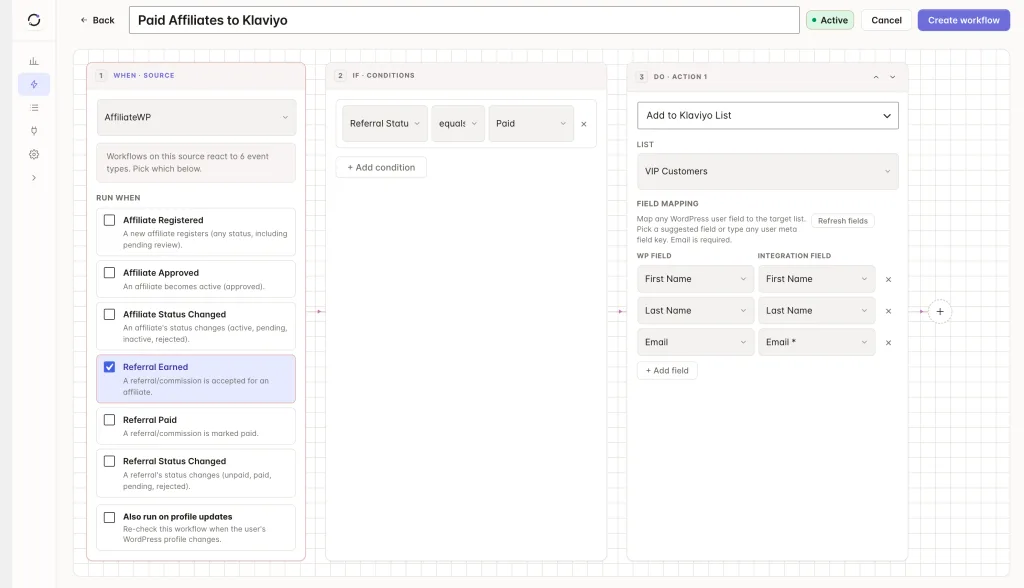Click the Create workflow button

click(963, 20)
